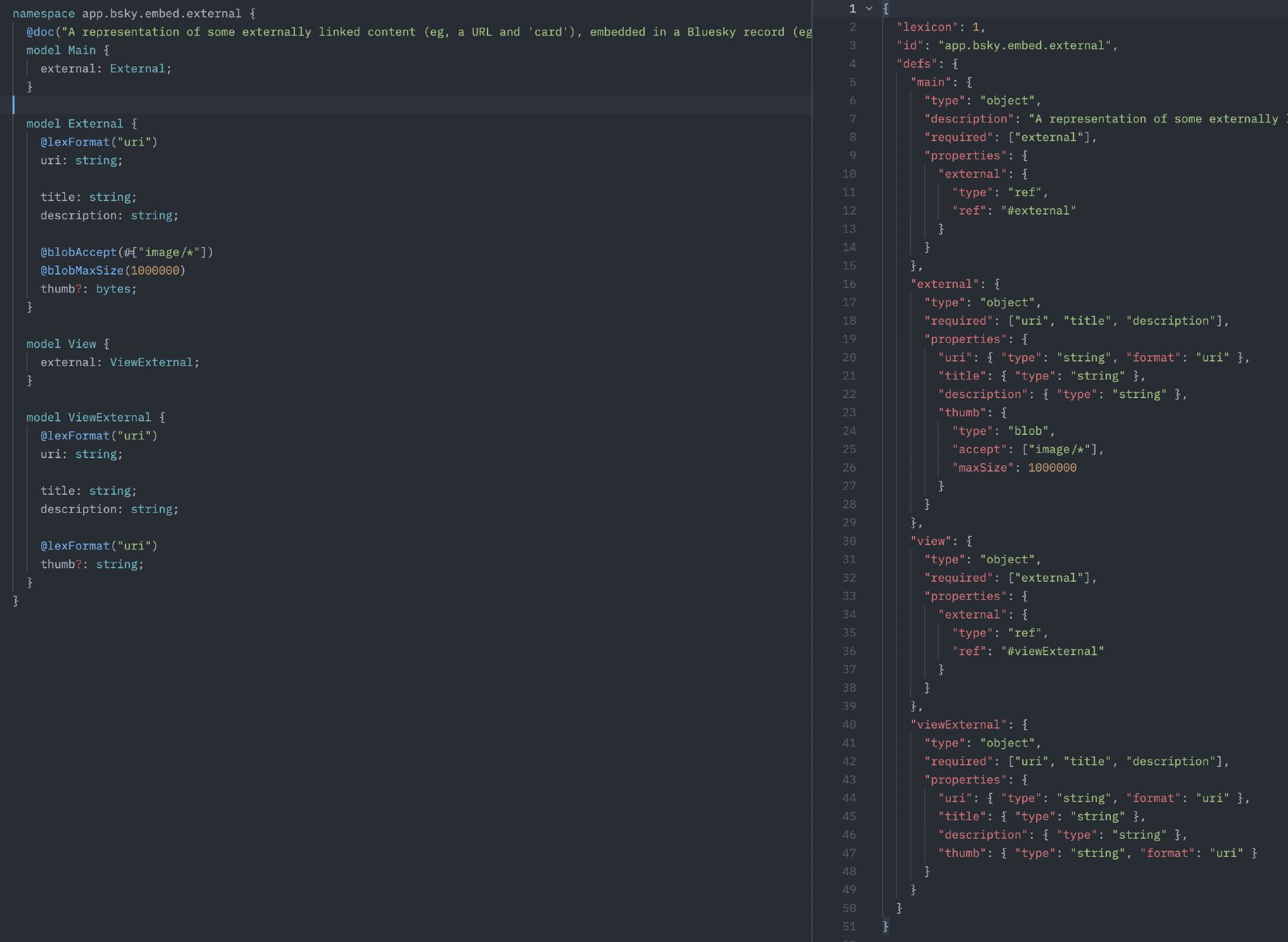Click the External type reference in Main
Screen dimensions: 1288x942
(137, 69)
